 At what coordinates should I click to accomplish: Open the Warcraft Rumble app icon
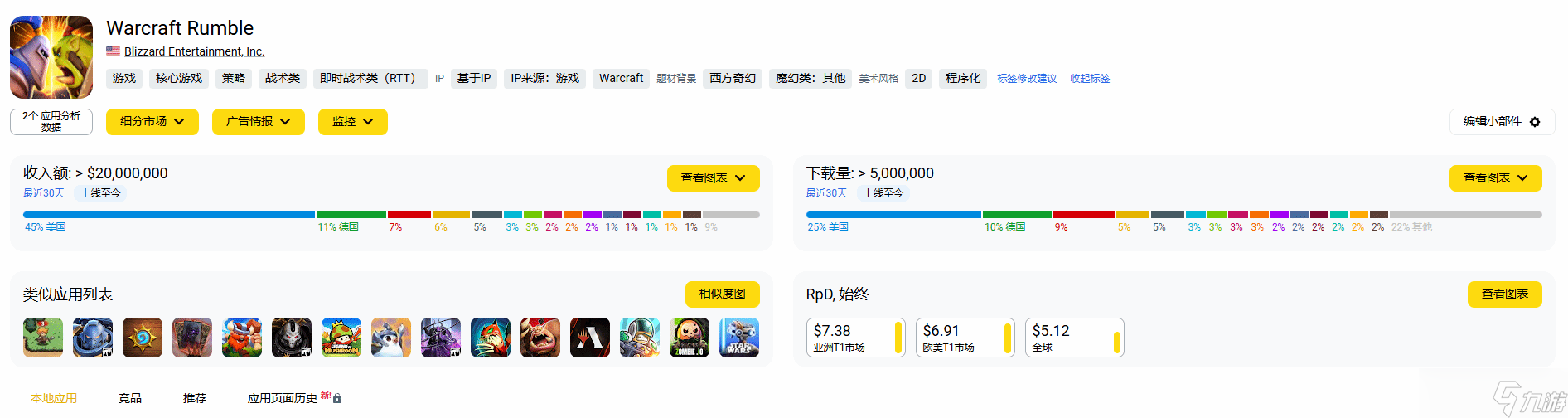51,57
